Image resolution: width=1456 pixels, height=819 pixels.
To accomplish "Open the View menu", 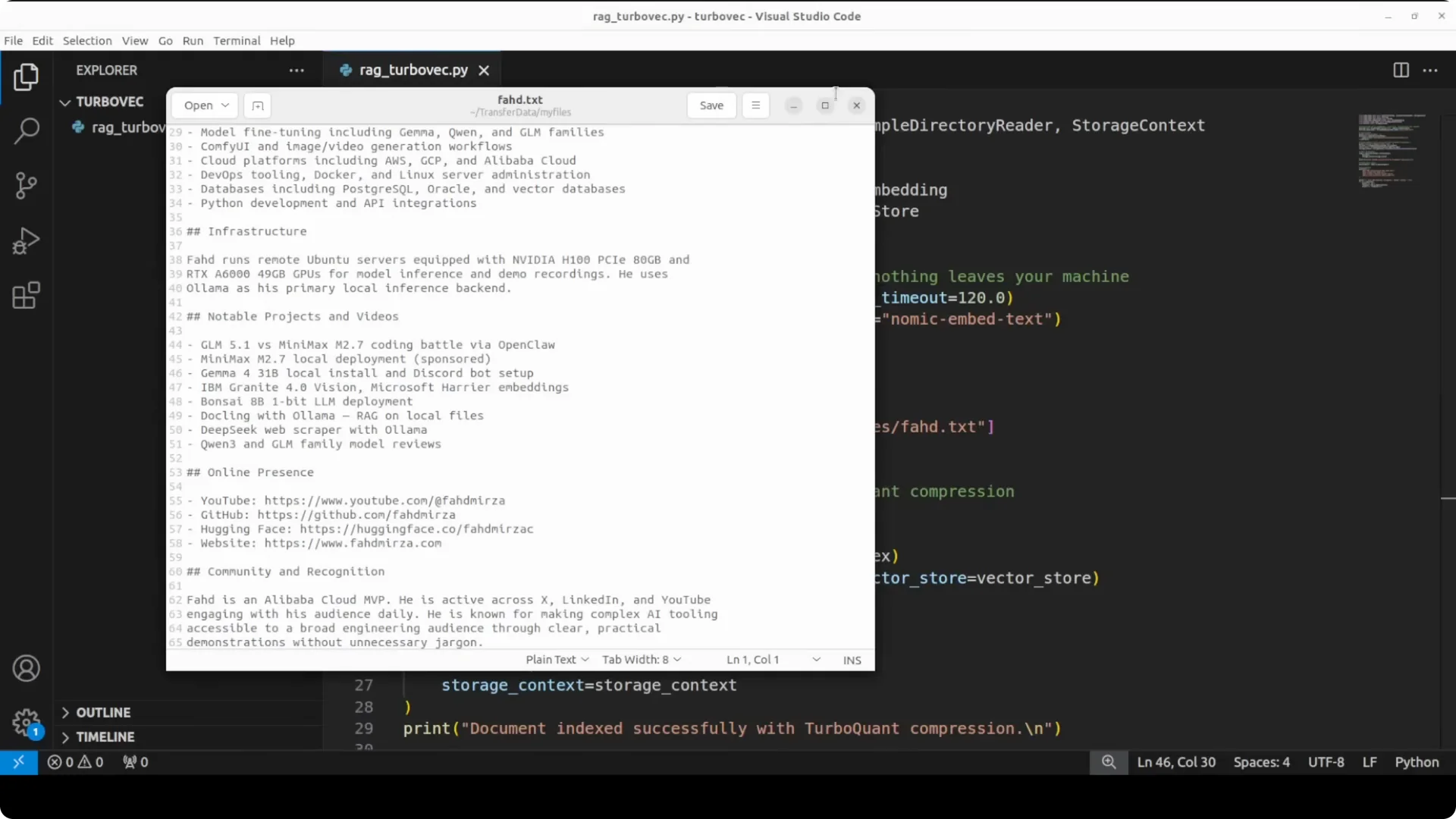I will point(135,41).
